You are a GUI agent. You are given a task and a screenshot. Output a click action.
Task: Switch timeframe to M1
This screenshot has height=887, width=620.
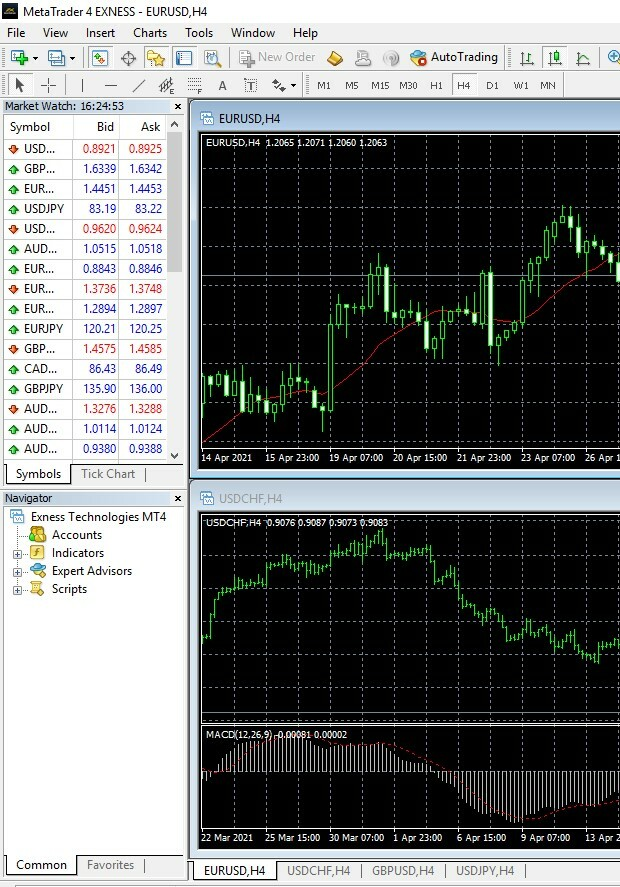pos(324,85)
